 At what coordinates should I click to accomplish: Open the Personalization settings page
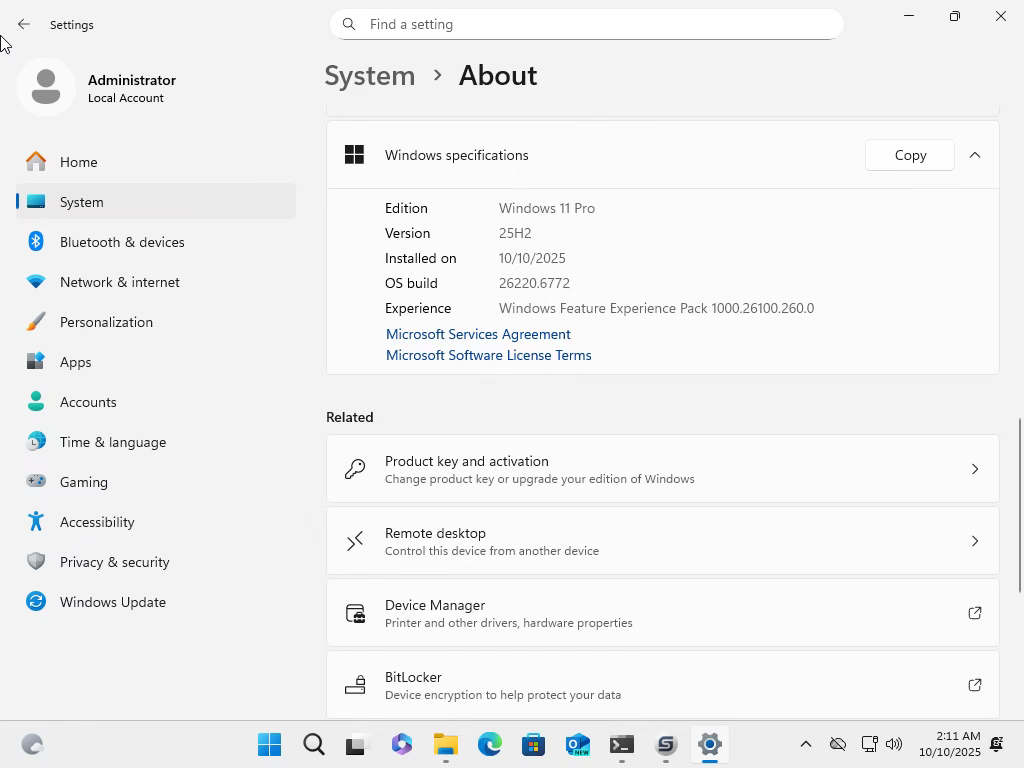(106, 322)
